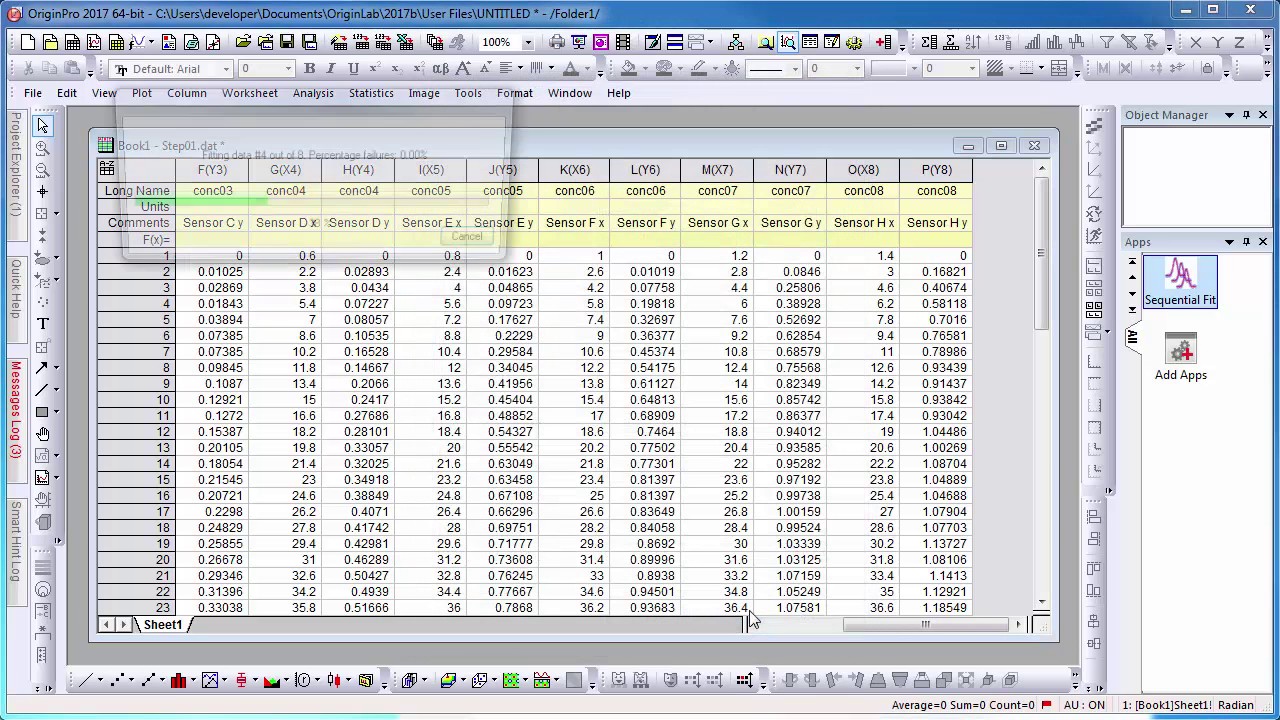This screenshot has height=720, width=1280.
Task: Select the Arrow drawing tool
Action: click(42, 368)
